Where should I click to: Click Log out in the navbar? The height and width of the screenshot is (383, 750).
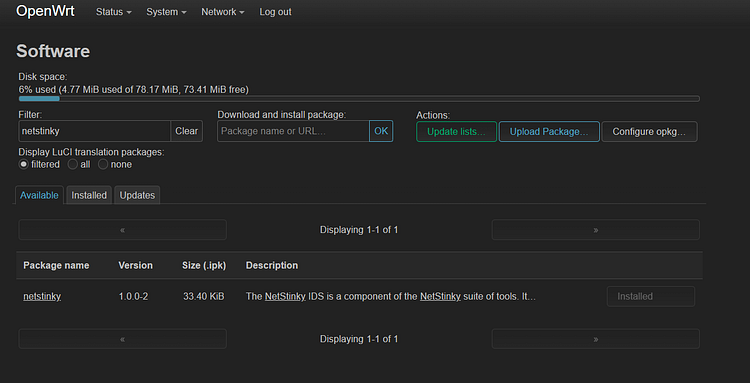coord(275,12)
